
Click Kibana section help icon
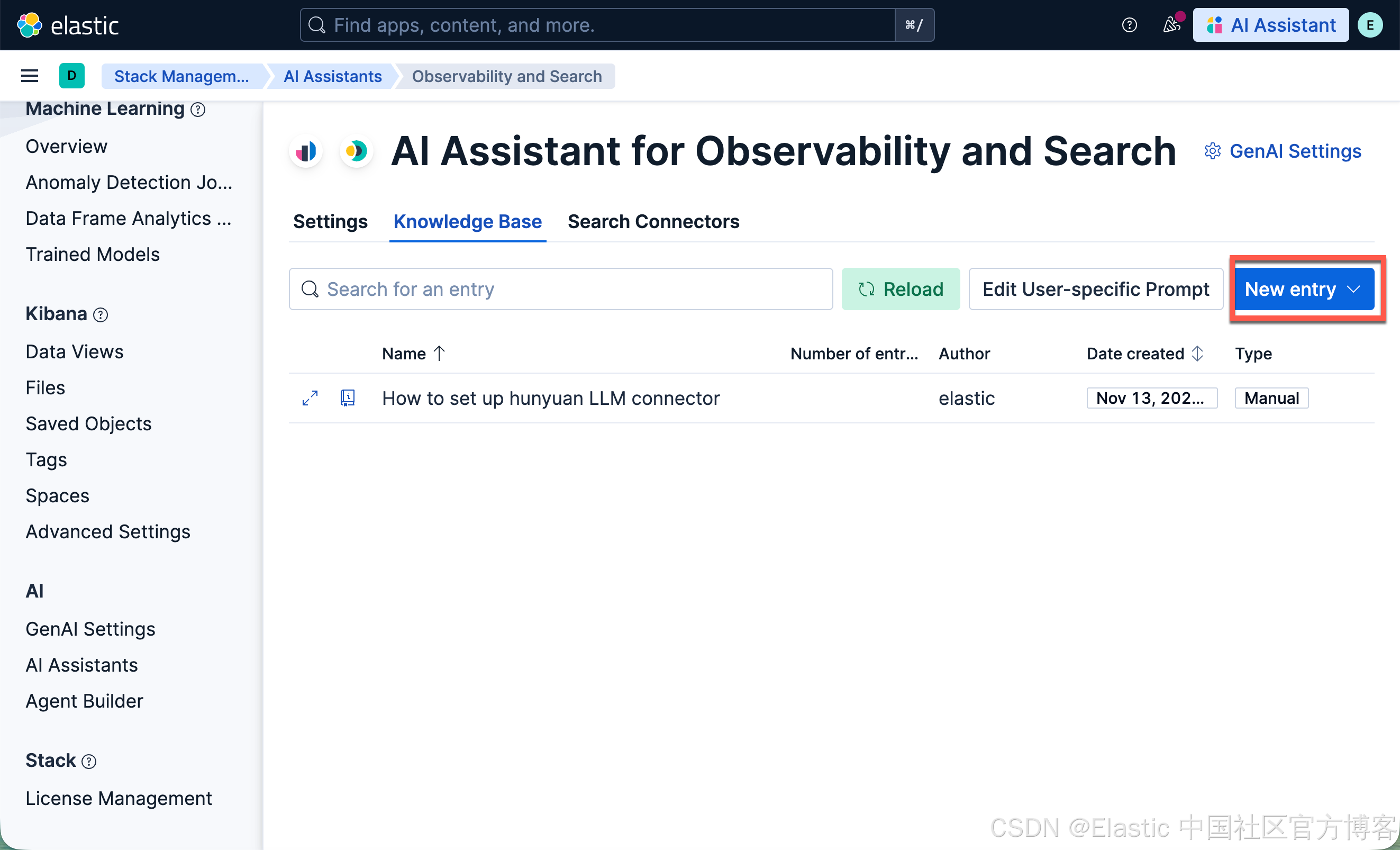(x=101, y=315)
